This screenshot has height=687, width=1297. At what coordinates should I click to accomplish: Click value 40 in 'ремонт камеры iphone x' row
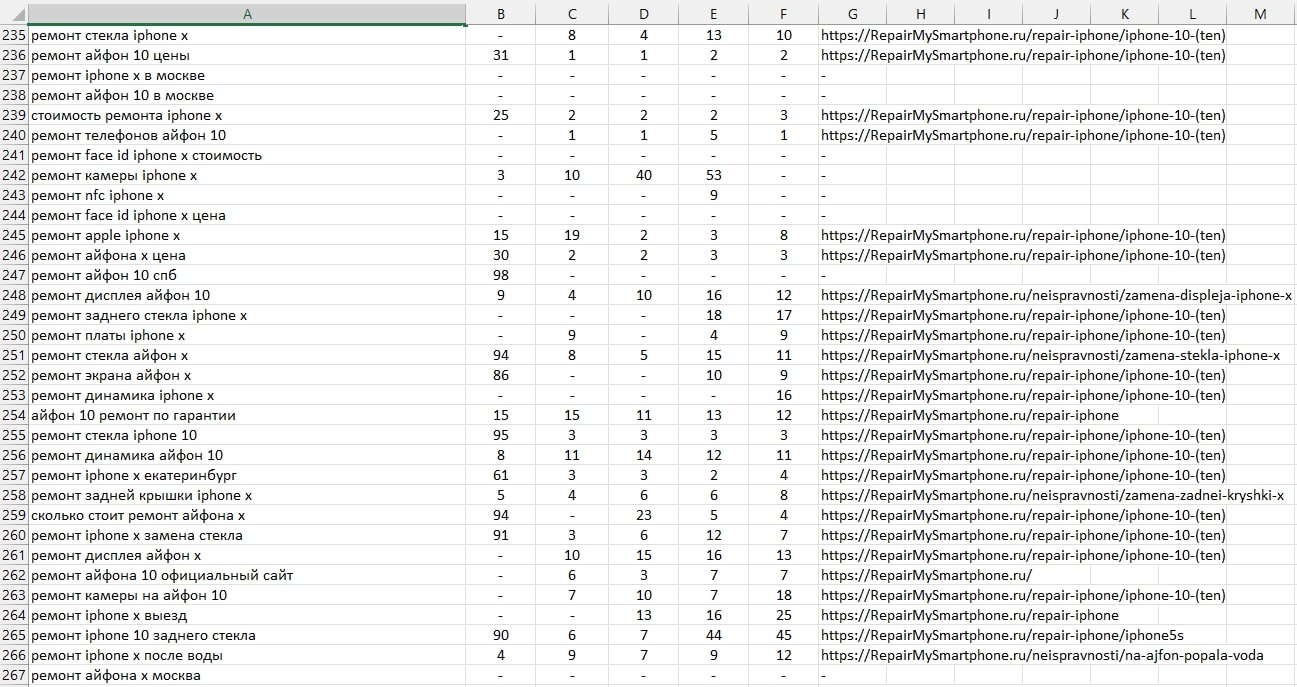pos(643,175)
